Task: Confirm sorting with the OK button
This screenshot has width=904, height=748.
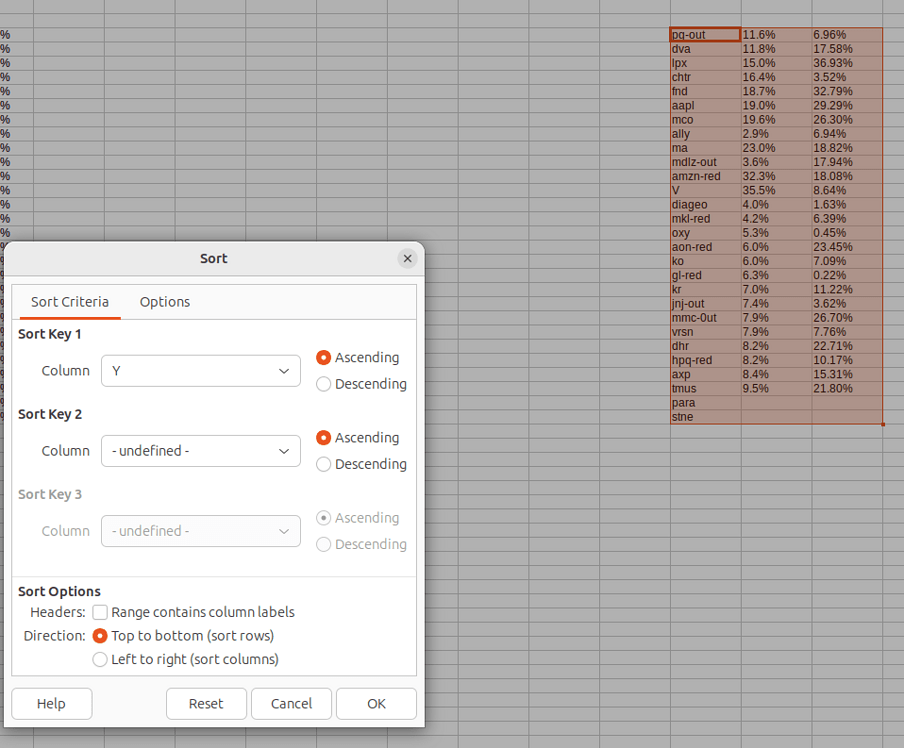Action: point(376,704)
